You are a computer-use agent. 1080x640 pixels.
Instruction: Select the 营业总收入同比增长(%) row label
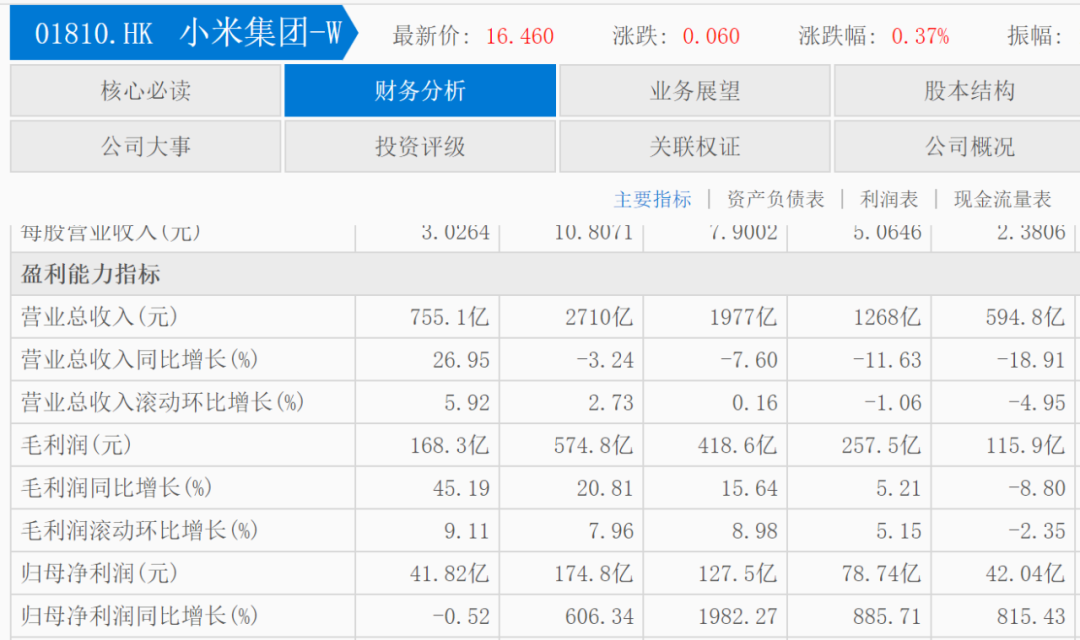click(139, 360)
